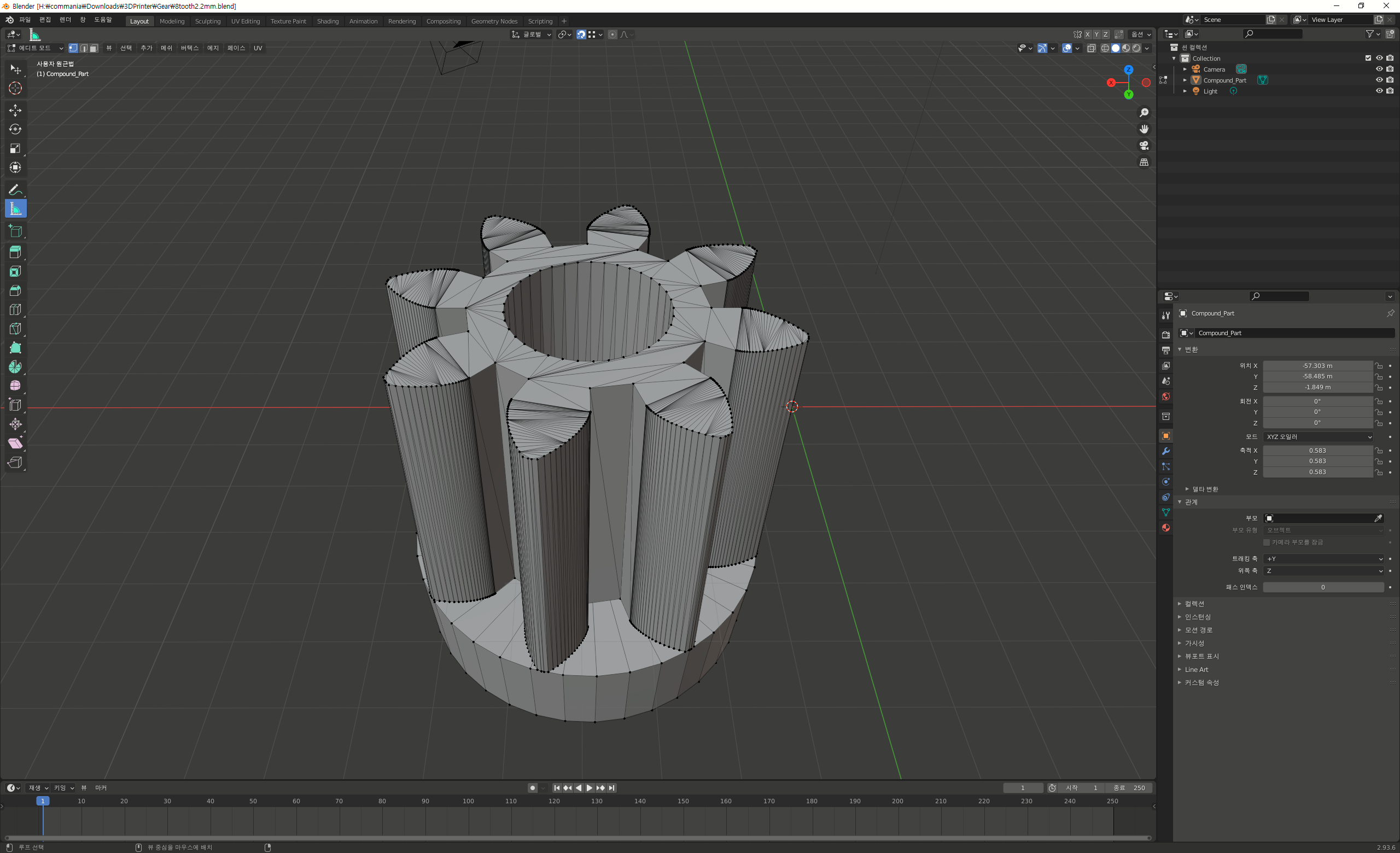The image size is (1400, 853).
Task: Click the Zoom view magnifier icon
Action: [1144, 113]
